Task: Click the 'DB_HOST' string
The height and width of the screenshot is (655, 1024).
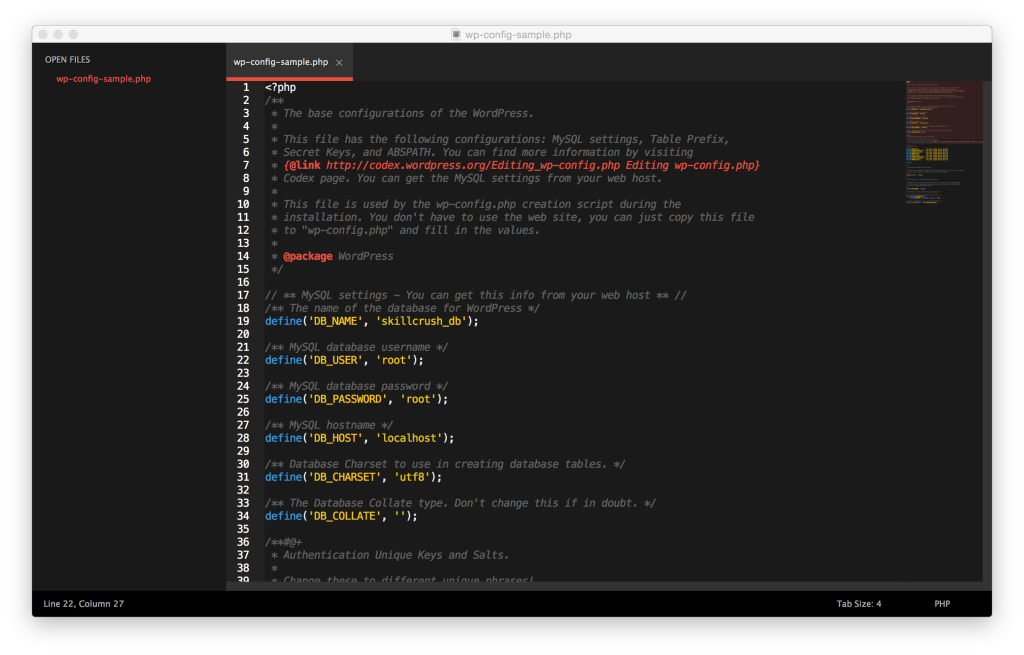Action: pos(336,438)
